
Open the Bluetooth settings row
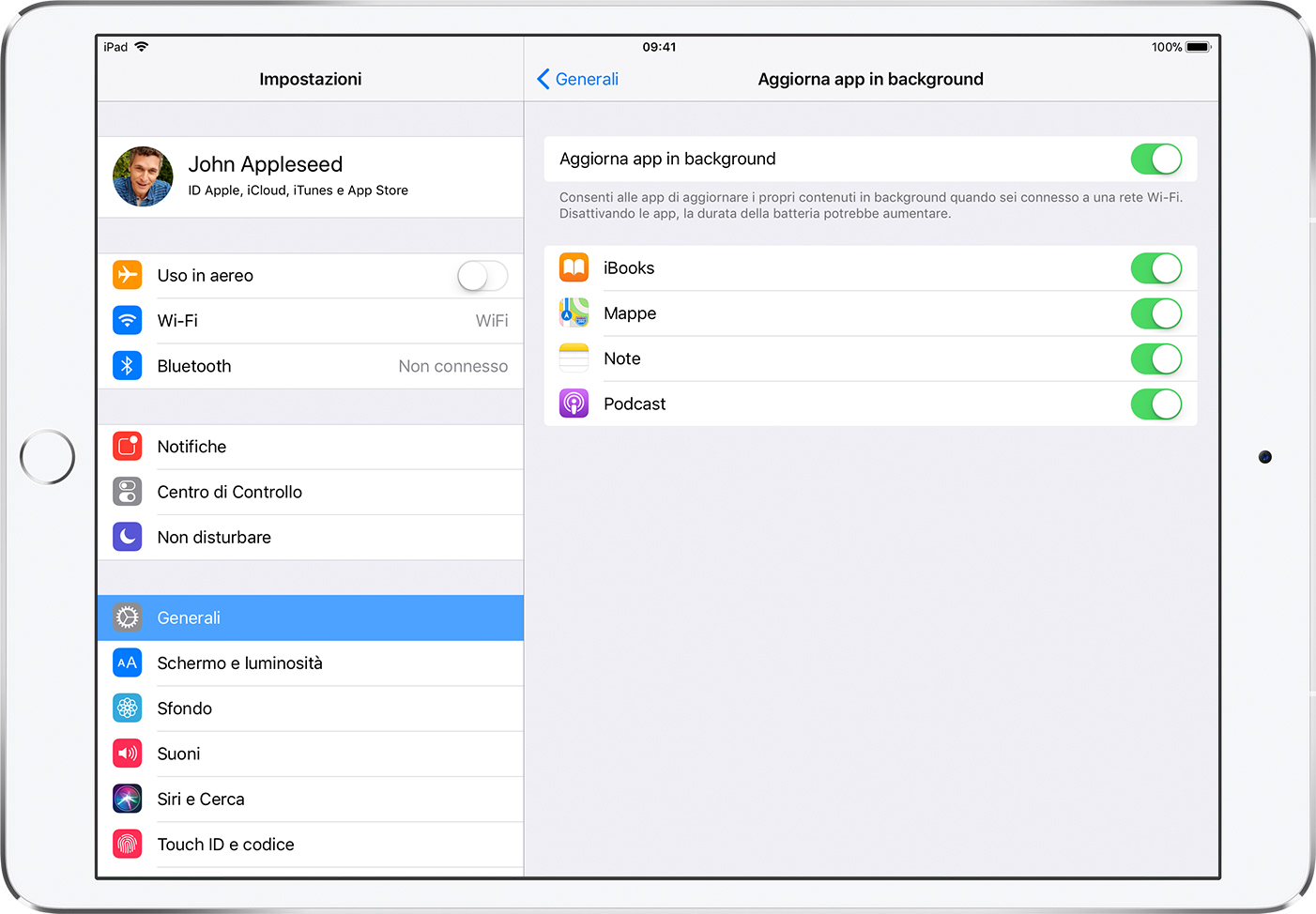pos(311,366)
